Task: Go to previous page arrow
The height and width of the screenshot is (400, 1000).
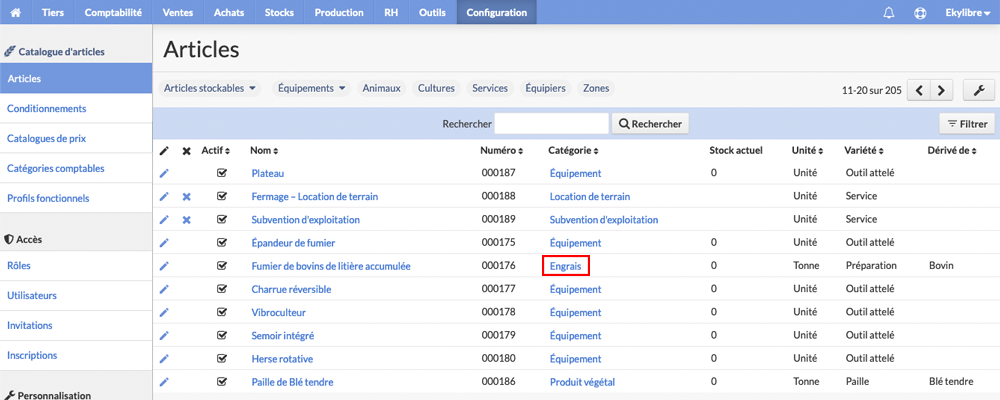Action: click(x=918, y=90)
